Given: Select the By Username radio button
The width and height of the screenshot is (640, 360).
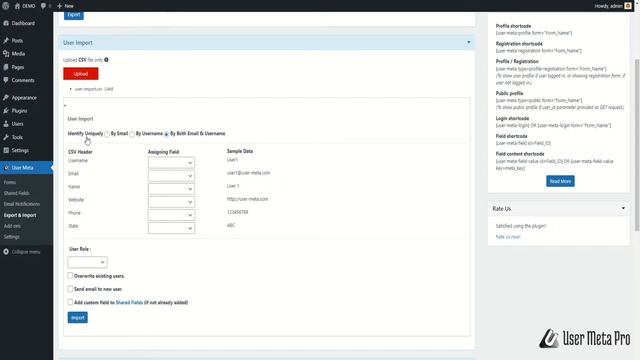Looking at the screenshot, I should pyautogui.click(x=132, y=134).
